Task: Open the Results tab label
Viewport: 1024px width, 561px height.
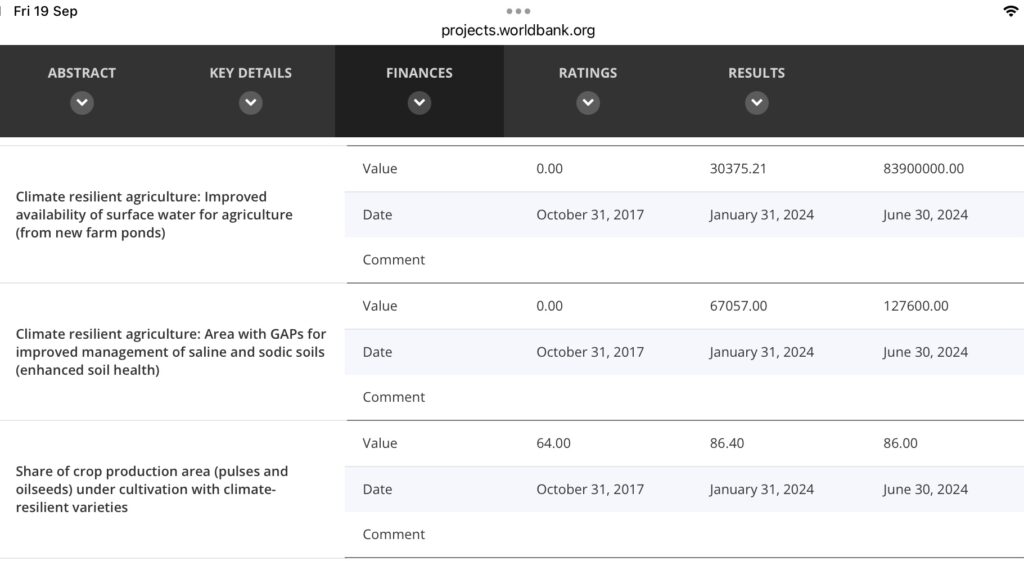Action: pos(756,73)
